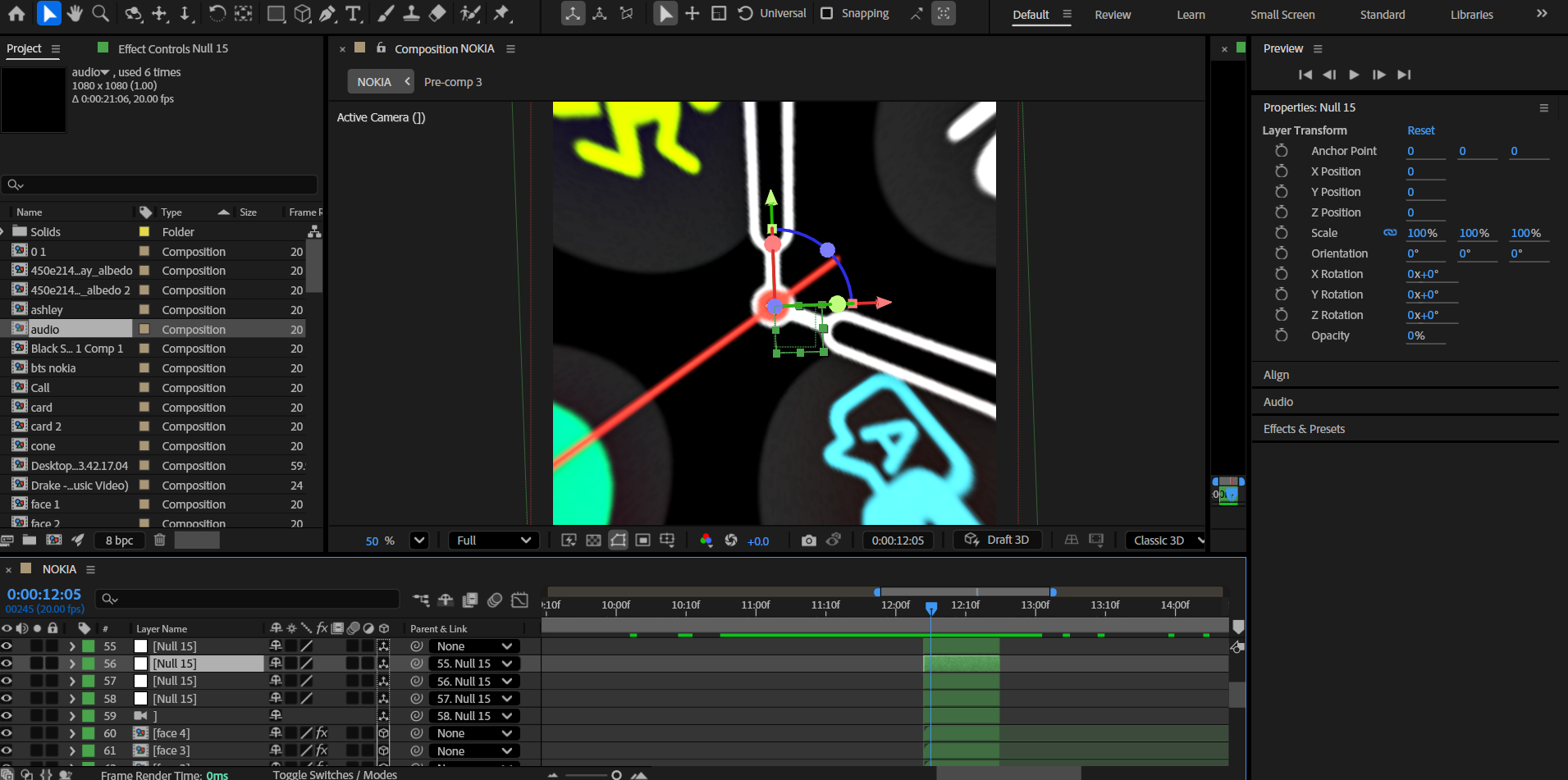
Task: Expand layer 57 Null 15 properties
Action: coord(72,681)
